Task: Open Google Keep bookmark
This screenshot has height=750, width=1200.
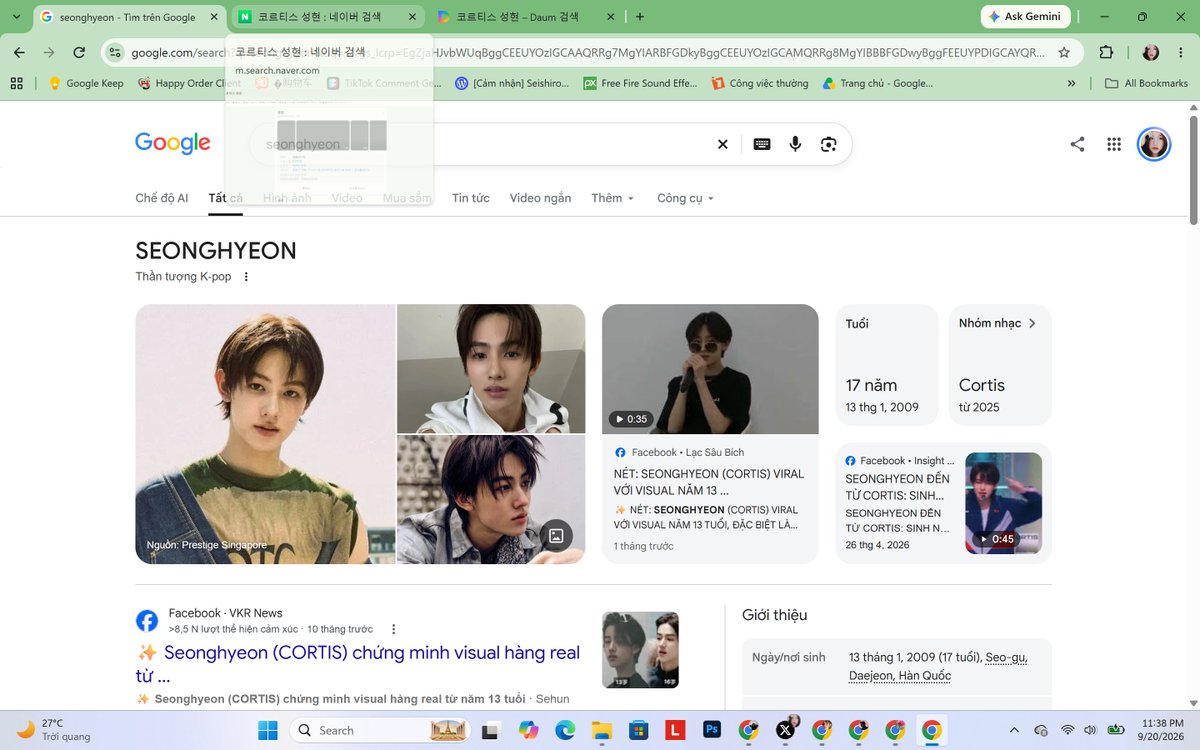Action: point(86,83)
